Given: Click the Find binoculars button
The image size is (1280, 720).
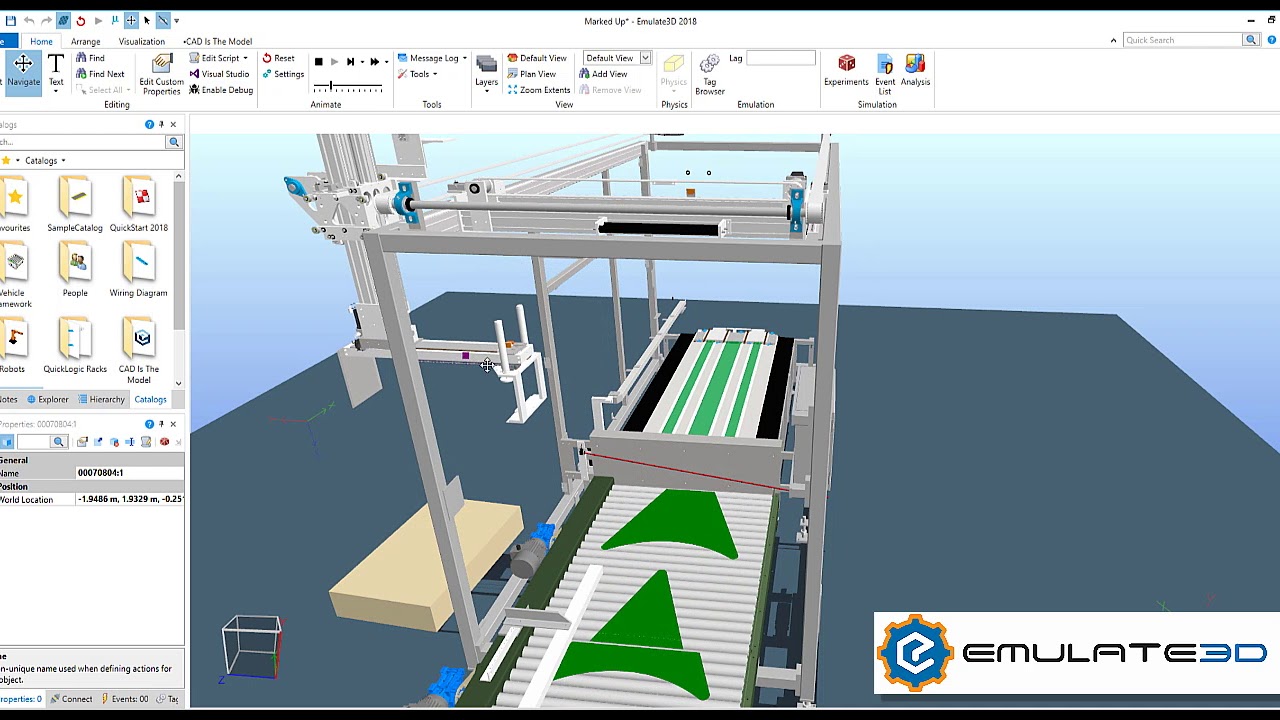Looking at the screenshot, I should coord(90,58).
